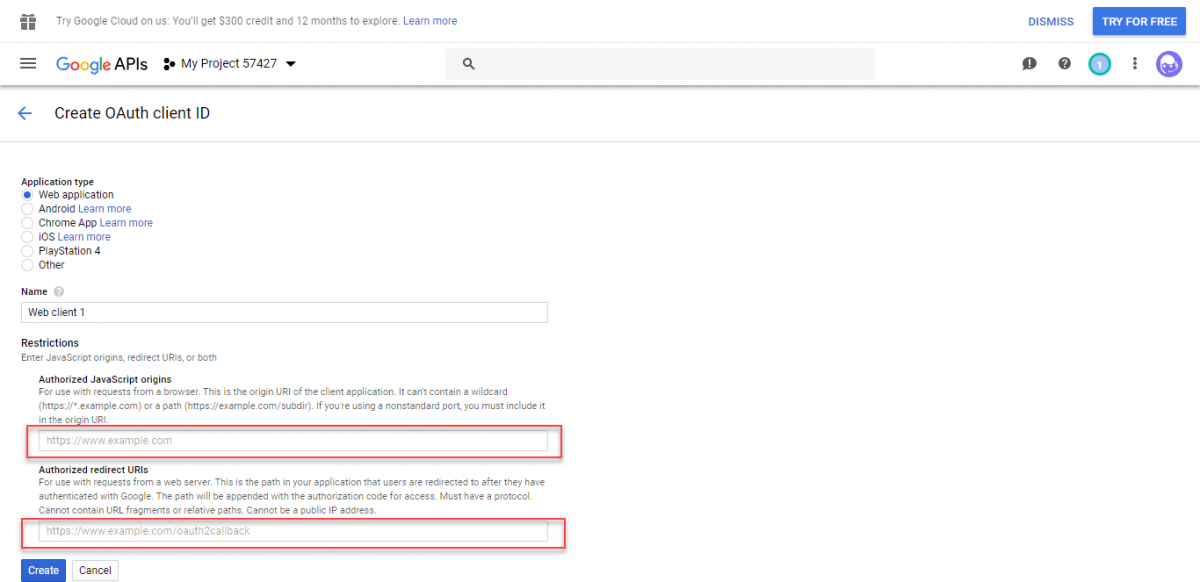Screen dimensions: 1200x582
Task: Select Android application type
Action: pyautogui.click(x=27, y=209)
